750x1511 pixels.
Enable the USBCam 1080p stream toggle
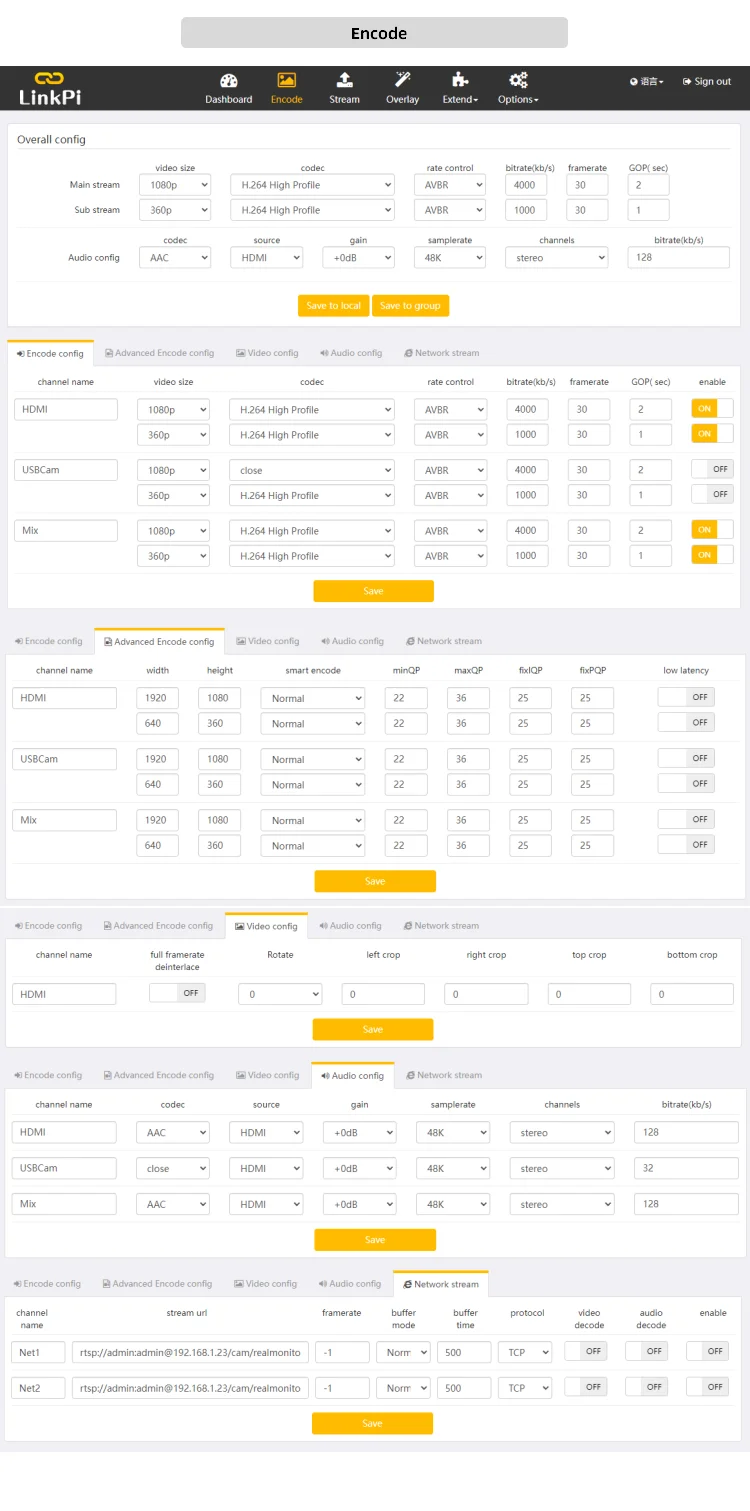coord(712,469)
